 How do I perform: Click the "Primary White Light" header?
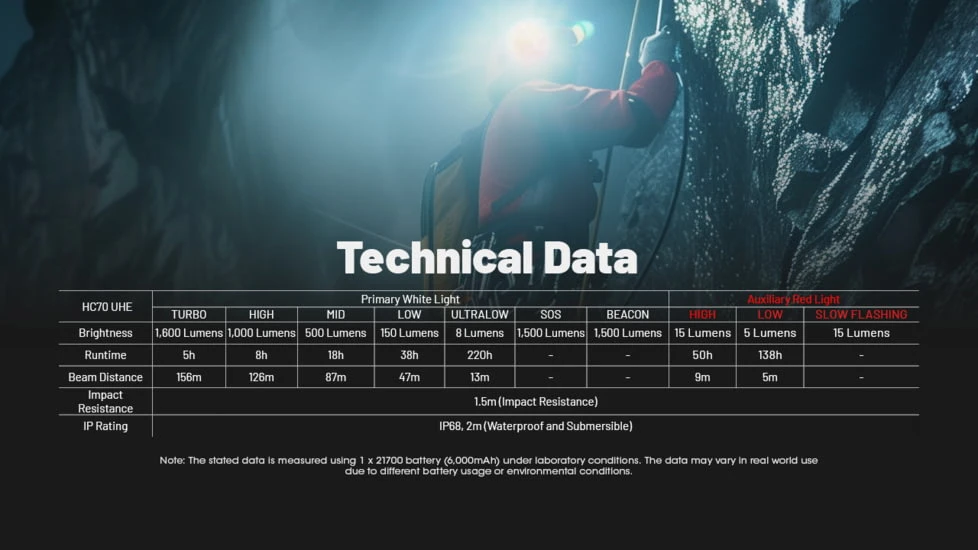tap(410, 299)
